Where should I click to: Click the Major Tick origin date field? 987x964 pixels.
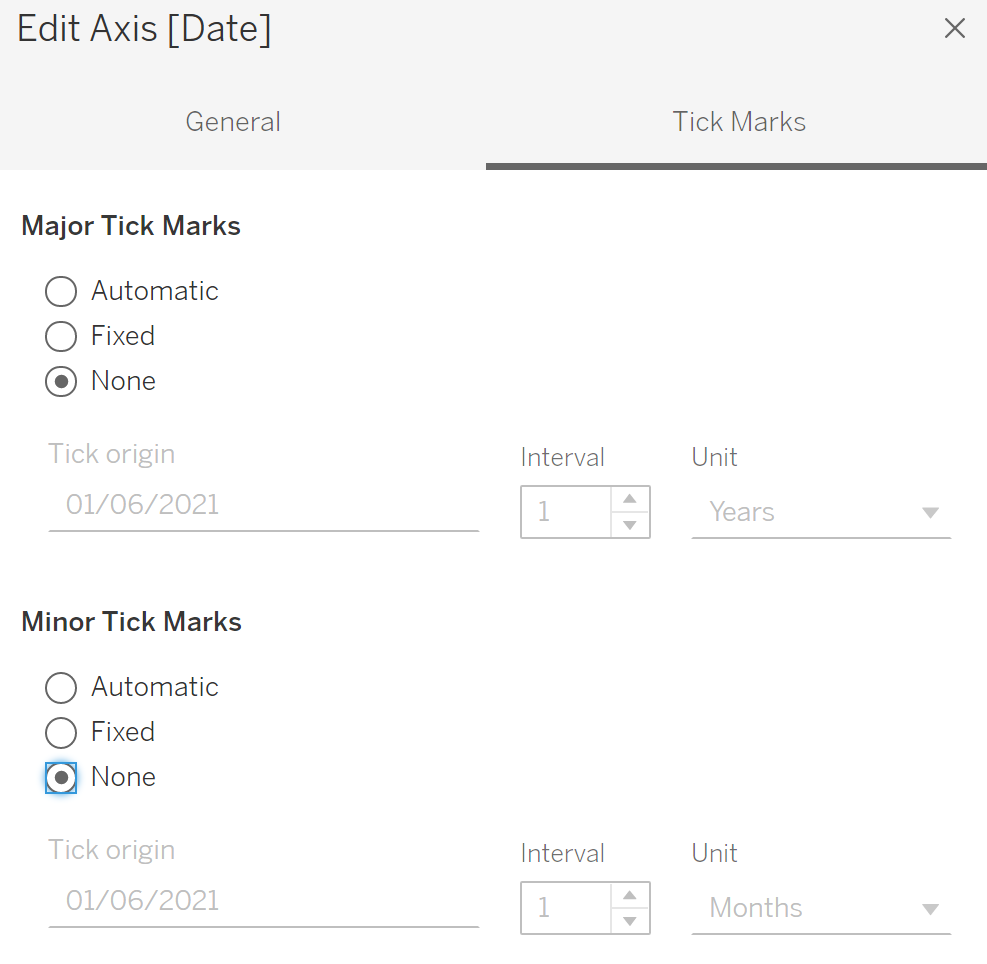(x=263, y=505)
